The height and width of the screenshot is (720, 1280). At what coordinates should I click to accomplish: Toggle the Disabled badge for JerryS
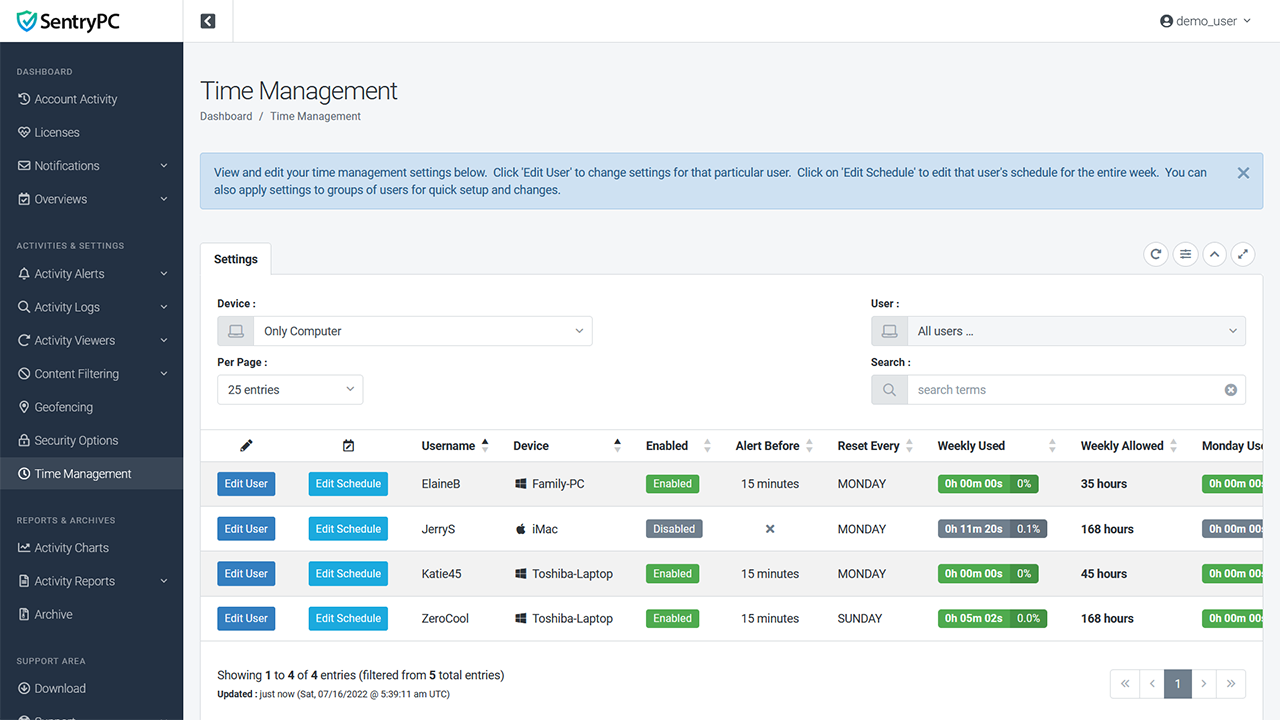[x=674, y=529]
